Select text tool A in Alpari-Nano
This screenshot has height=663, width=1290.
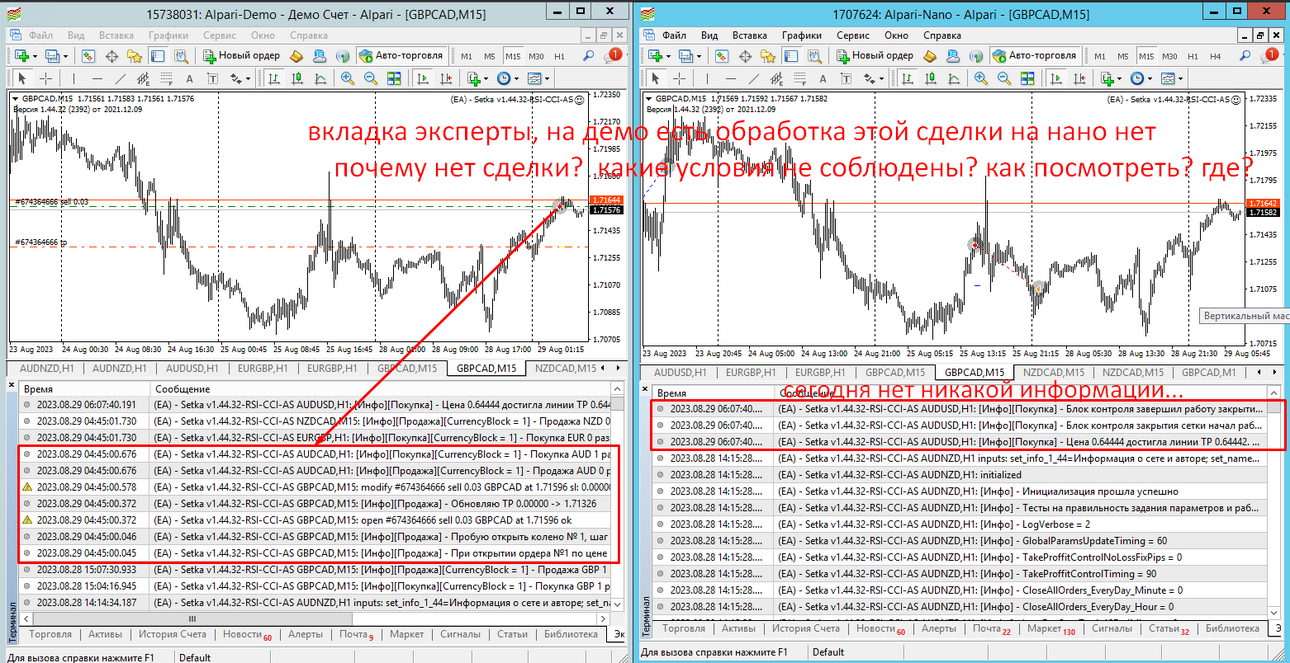coord(823,78)
